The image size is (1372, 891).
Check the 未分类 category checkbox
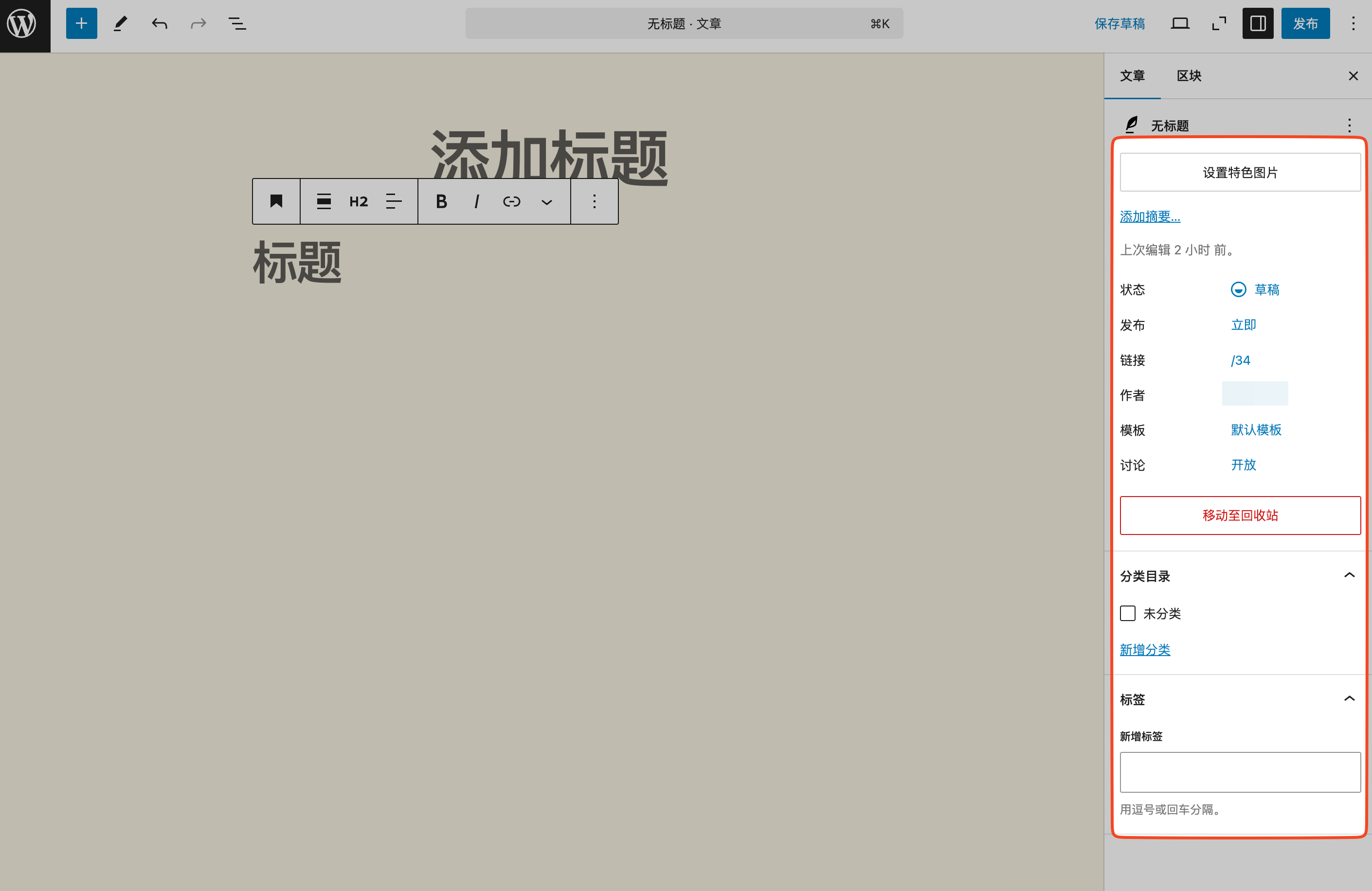point(1128,613)
